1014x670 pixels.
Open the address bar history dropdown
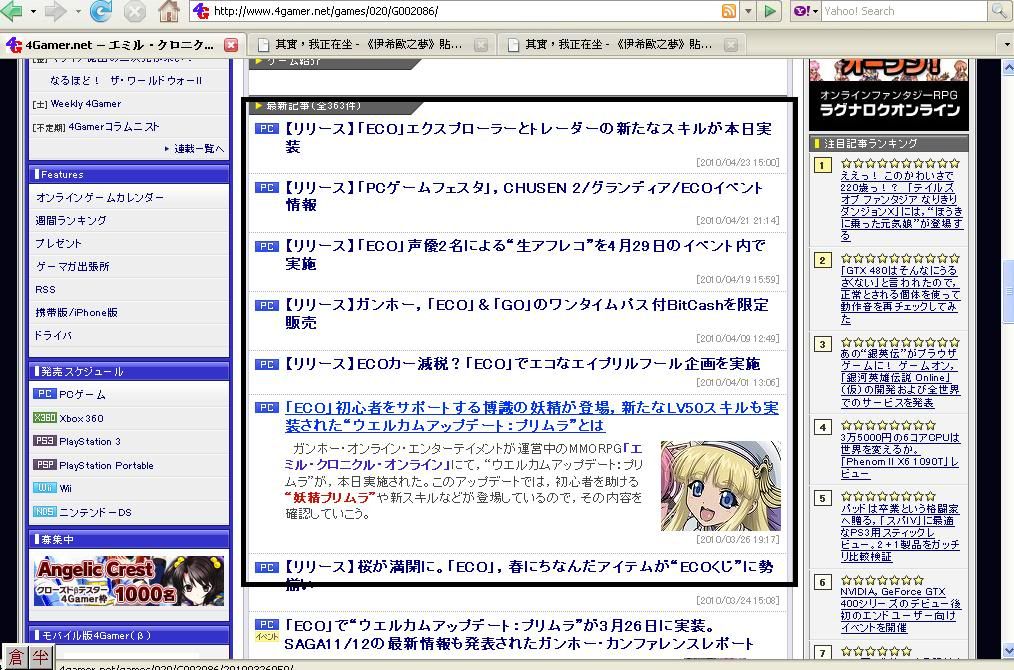pos(747,11)
